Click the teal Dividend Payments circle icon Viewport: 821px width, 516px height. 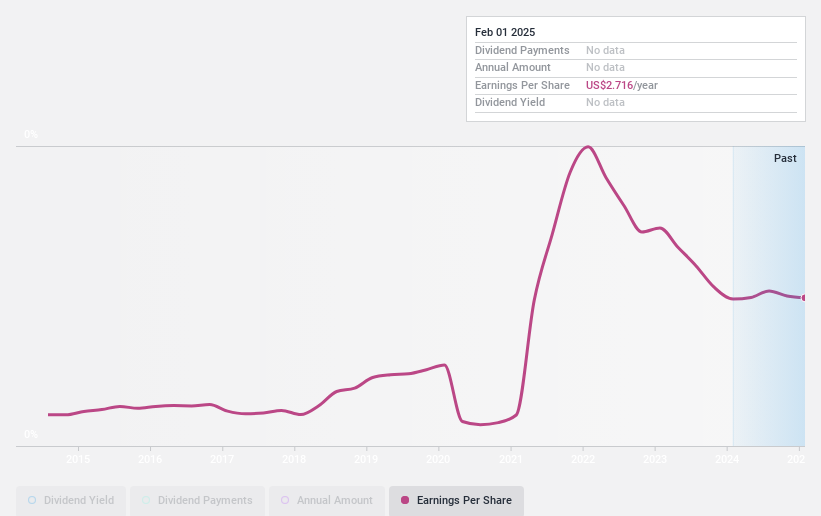click(x=146, y=500)
